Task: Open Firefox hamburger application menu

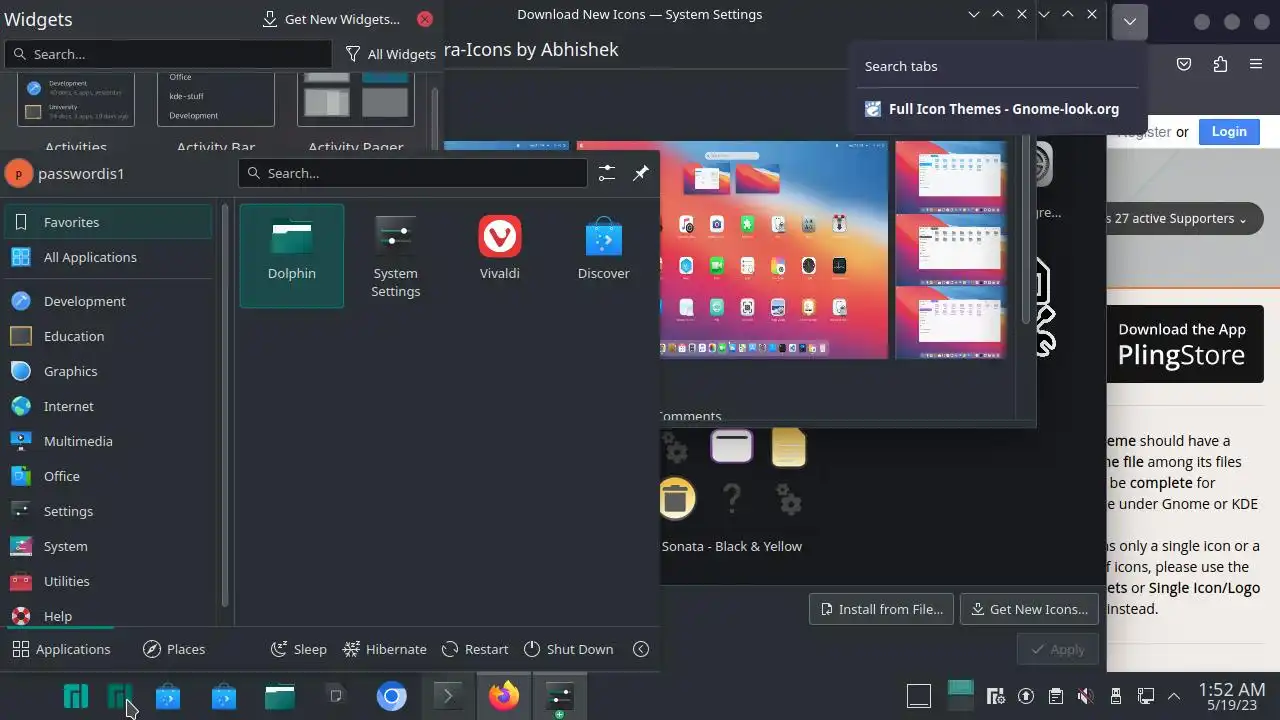Action: [x=1256, y=64]
